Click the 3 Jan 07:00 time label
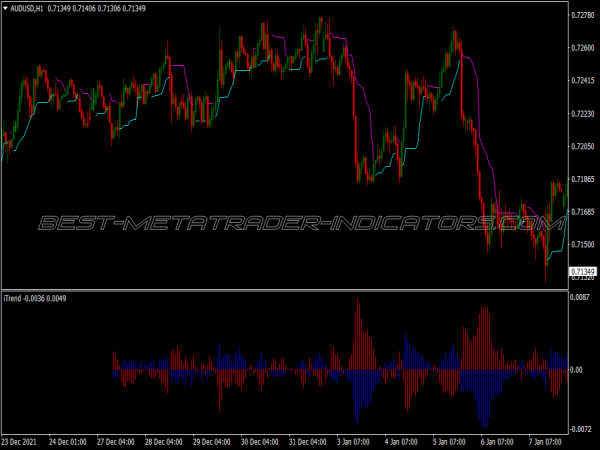The height and width of the screenshot is (450, 600). pos(353,442)
